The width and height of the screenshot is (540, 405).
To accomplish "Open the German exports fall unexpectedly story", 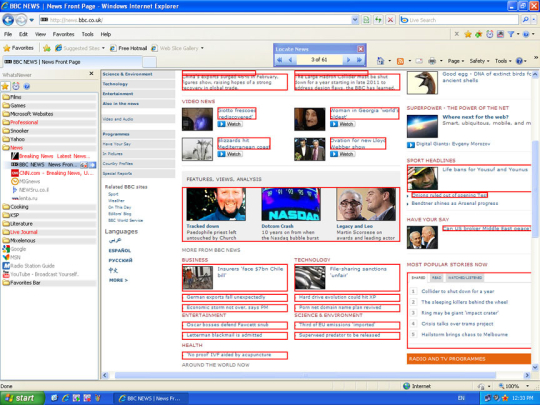I will coord(226,297).
